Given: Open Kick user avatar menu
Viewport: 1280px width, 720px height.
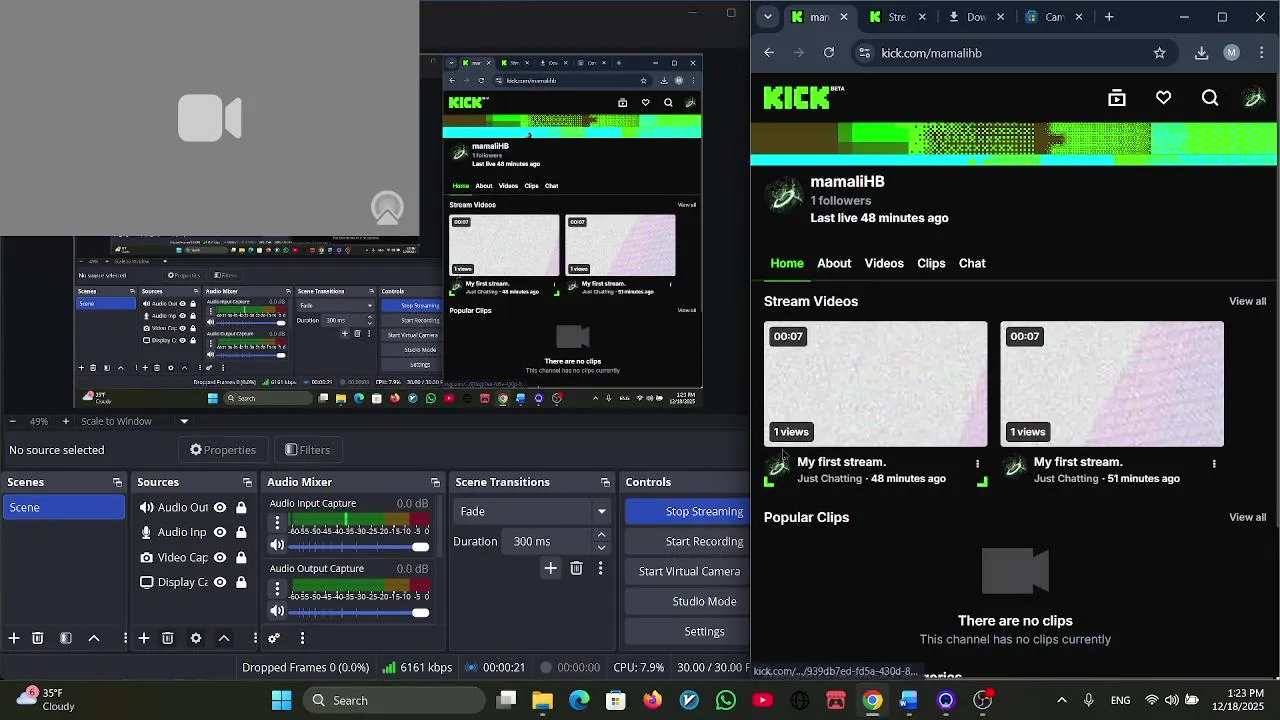Looking at the screenshot, I should (1254, 98).
